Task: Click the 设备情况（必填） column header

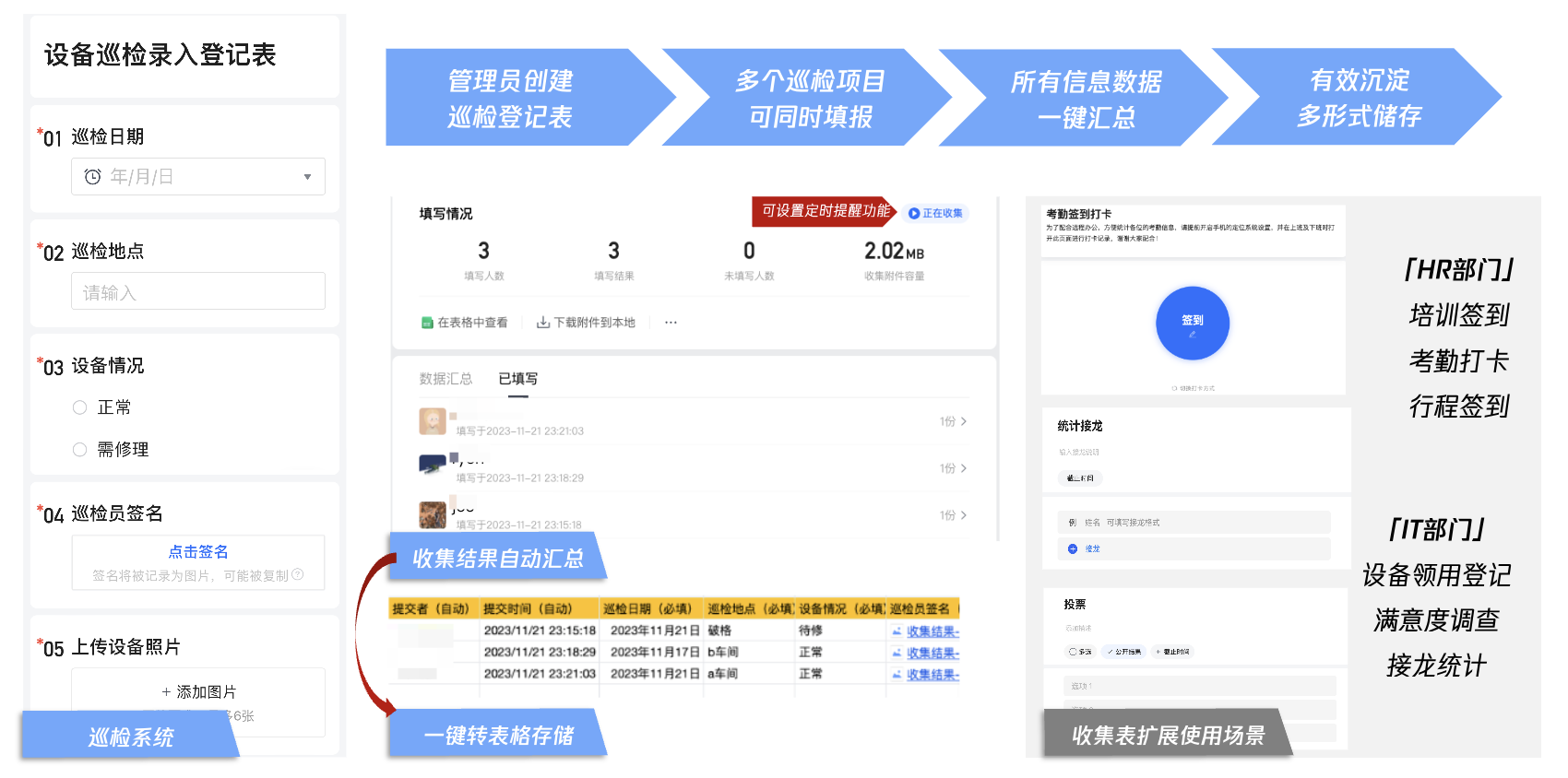Action: [841, 608]
